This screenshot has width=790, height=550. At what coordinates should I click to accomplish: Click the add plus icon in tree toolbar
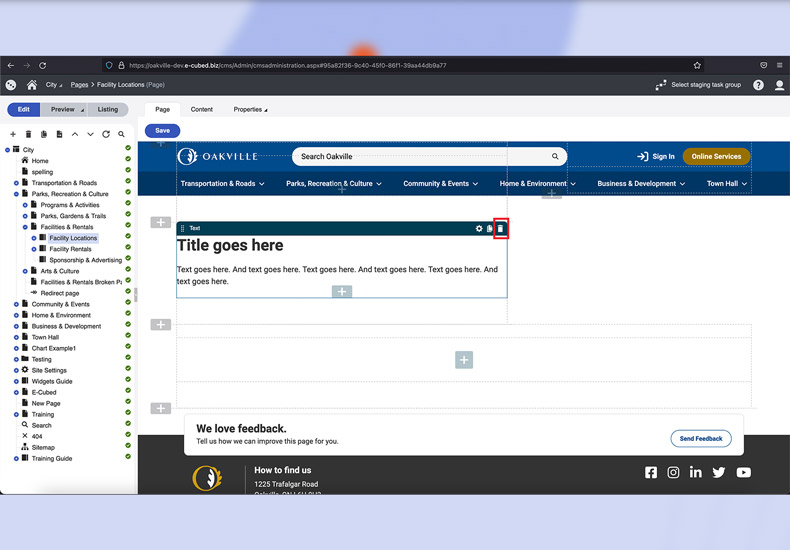pos(13,134)
